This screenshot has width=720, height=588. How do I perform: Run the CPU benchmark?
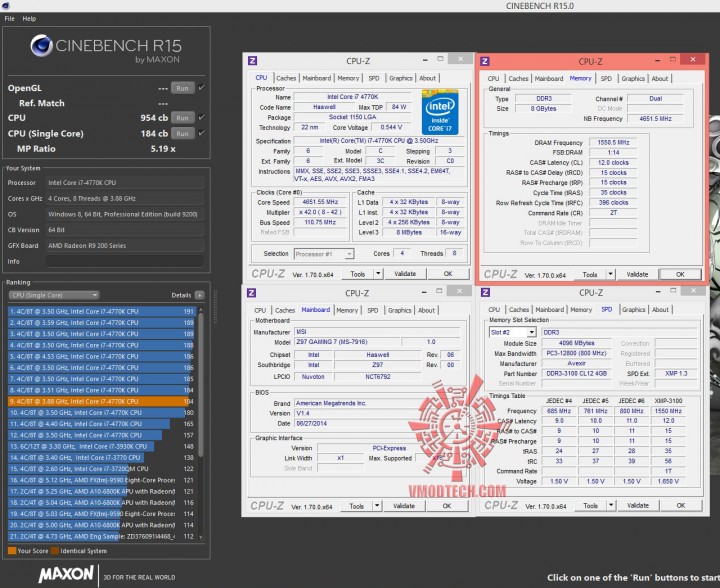(182, 118)
